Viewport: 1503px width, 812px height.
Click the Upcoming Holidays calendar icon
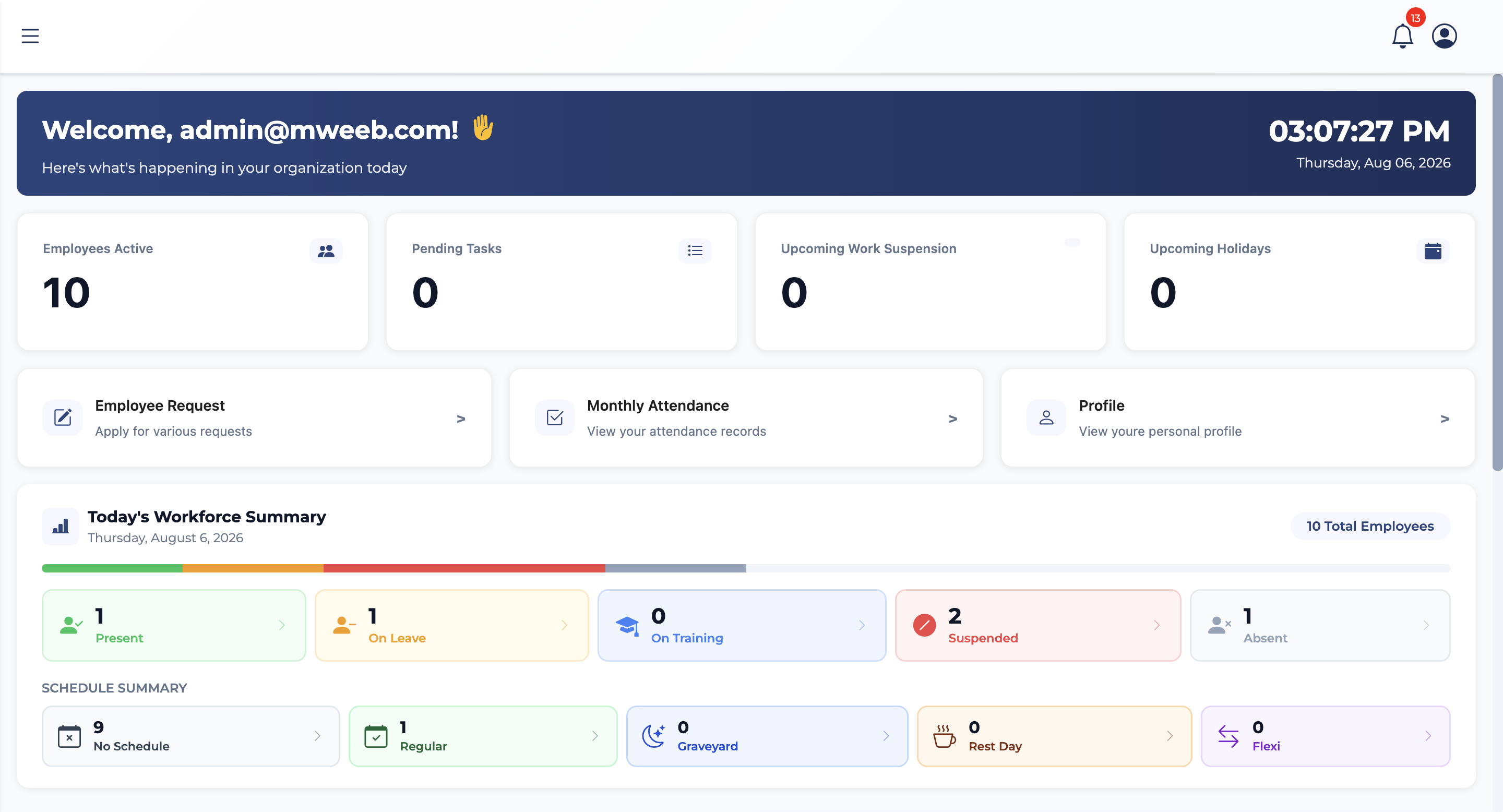(x=1433, y=251)
